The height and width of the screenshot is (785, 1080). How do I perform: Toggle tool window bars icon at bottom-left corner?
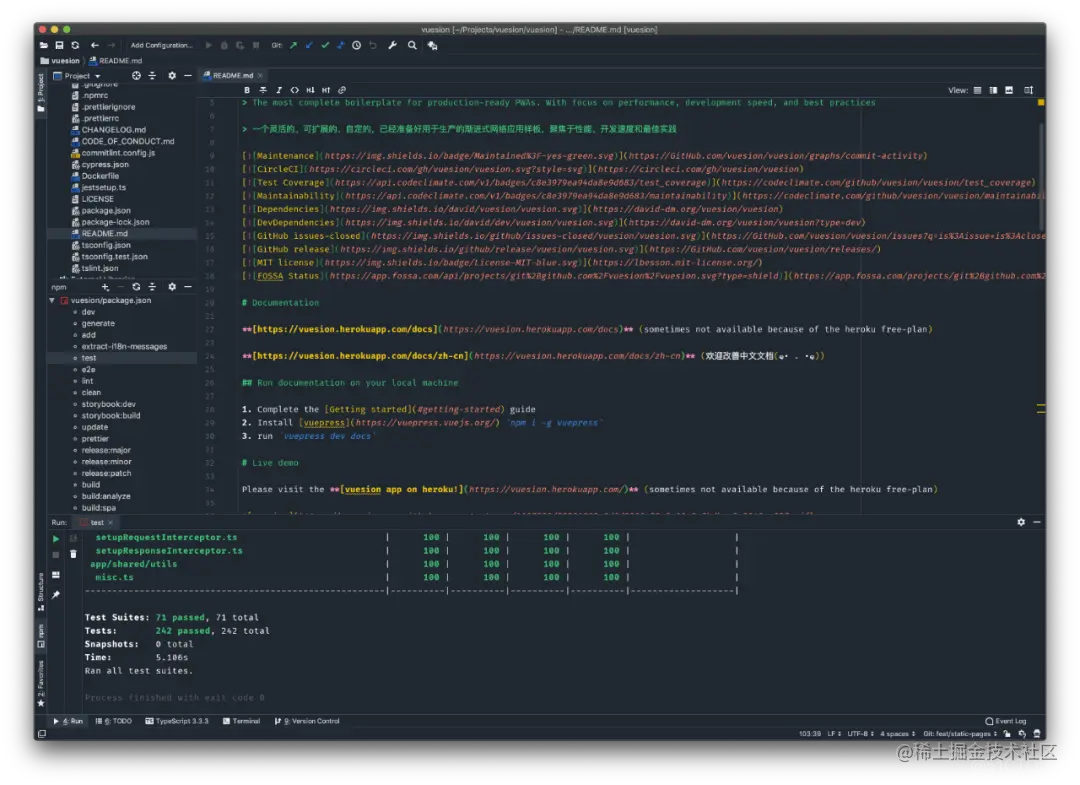(42, 734)
